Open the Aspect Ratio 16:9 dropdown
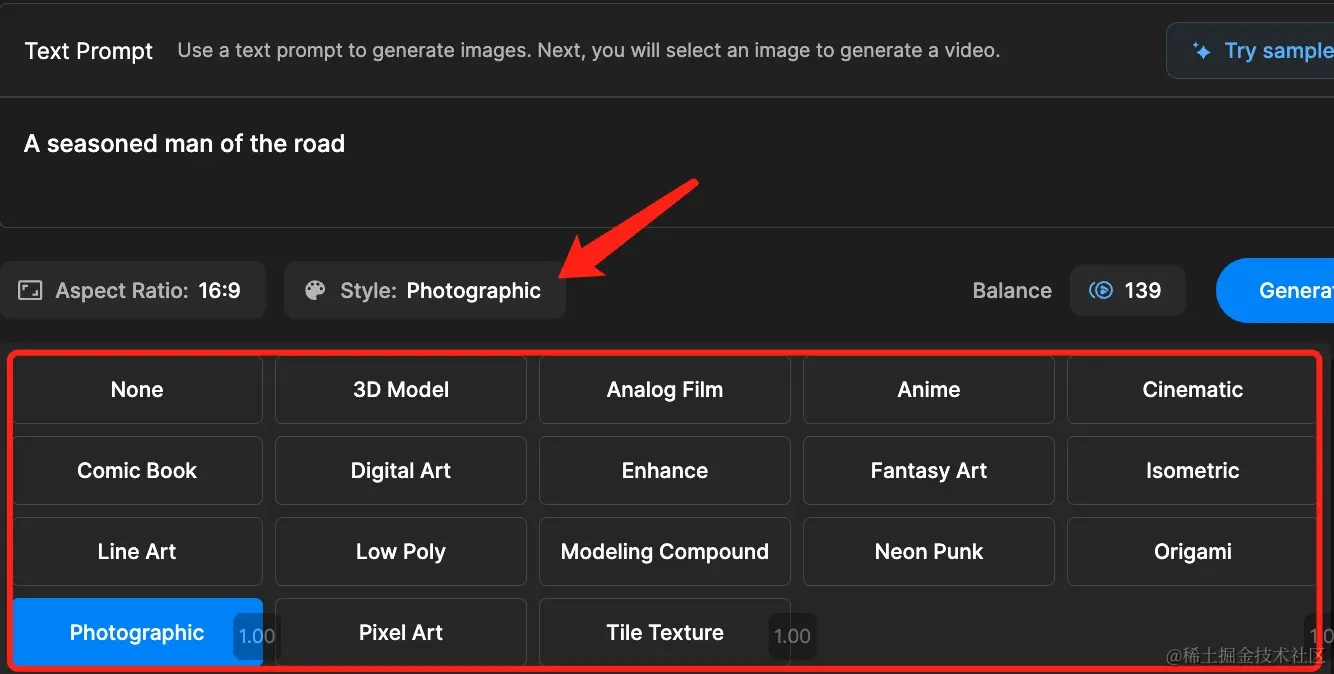 click(x=131, y=291)
